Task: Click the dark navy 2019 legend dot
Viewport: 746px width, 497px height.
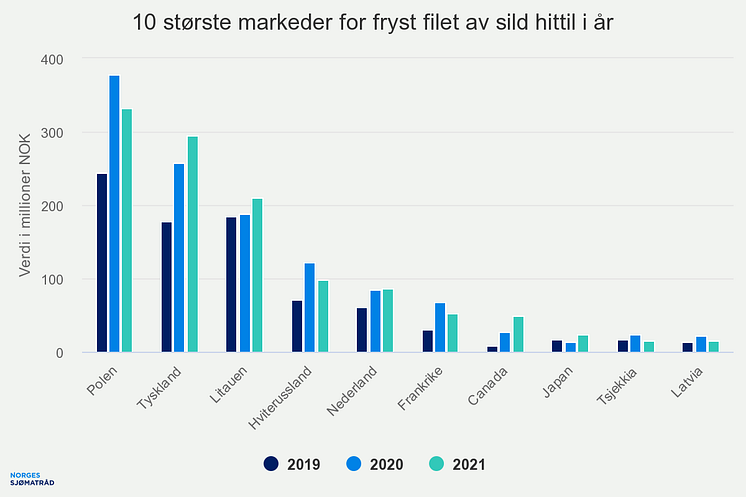Action: (x=271, y=464)
